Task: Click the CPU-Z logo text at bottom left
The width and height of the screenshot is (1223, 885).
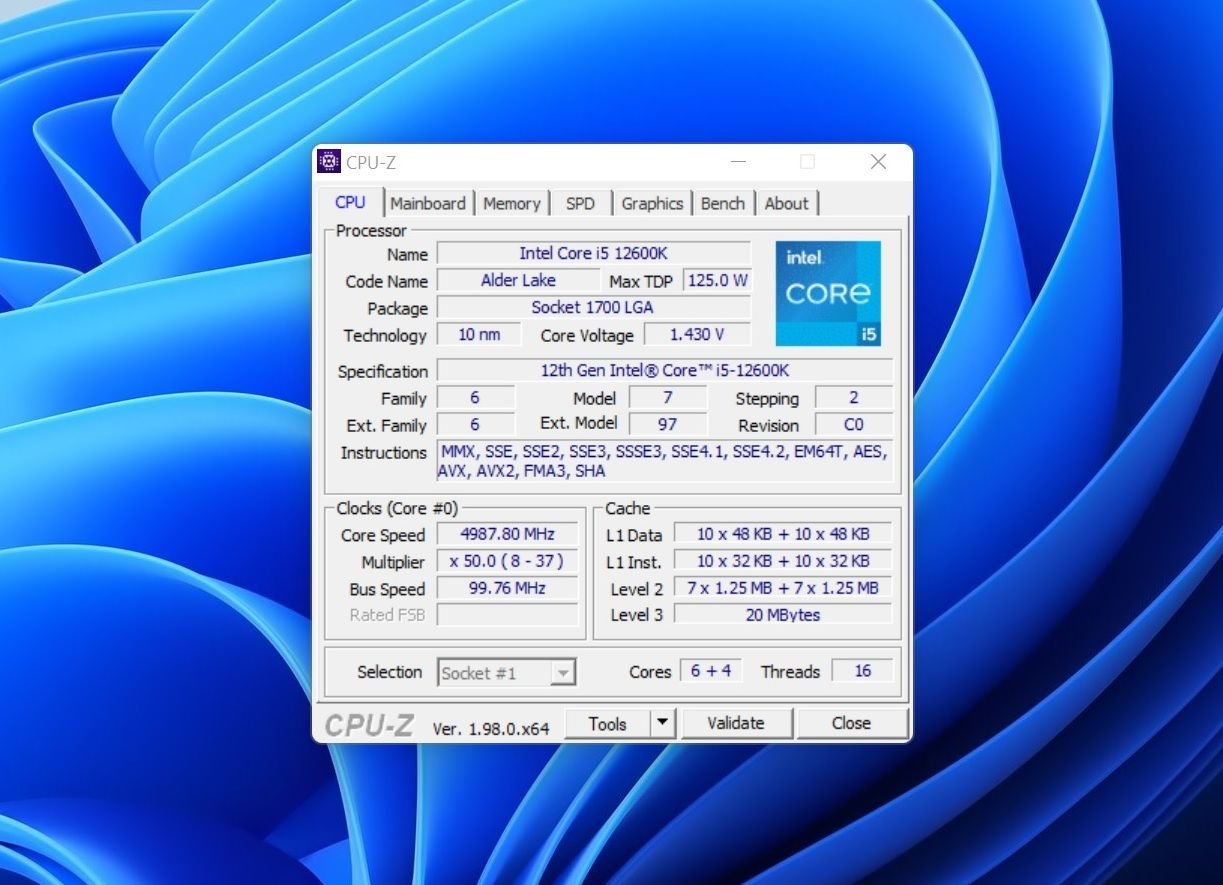Action: (x=369, y=725)
